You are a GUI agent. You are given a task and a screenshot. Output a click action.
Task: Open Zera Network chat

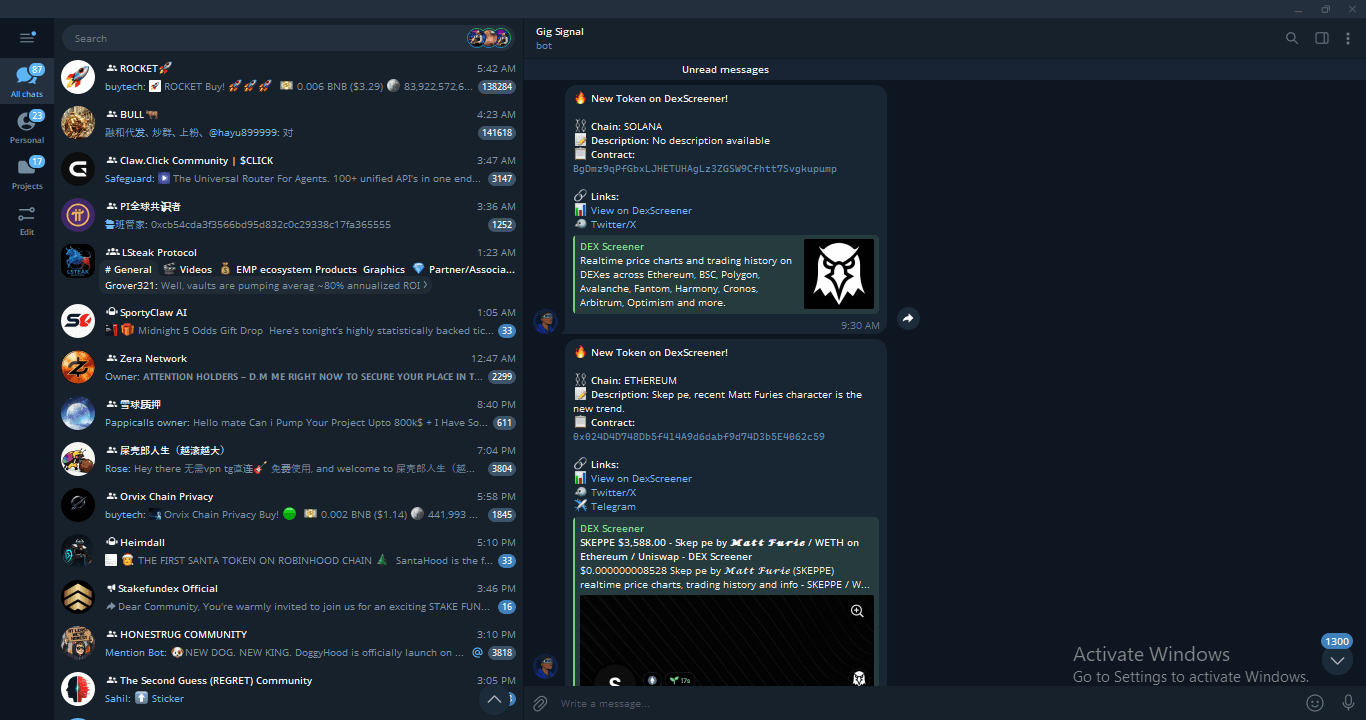288,367
